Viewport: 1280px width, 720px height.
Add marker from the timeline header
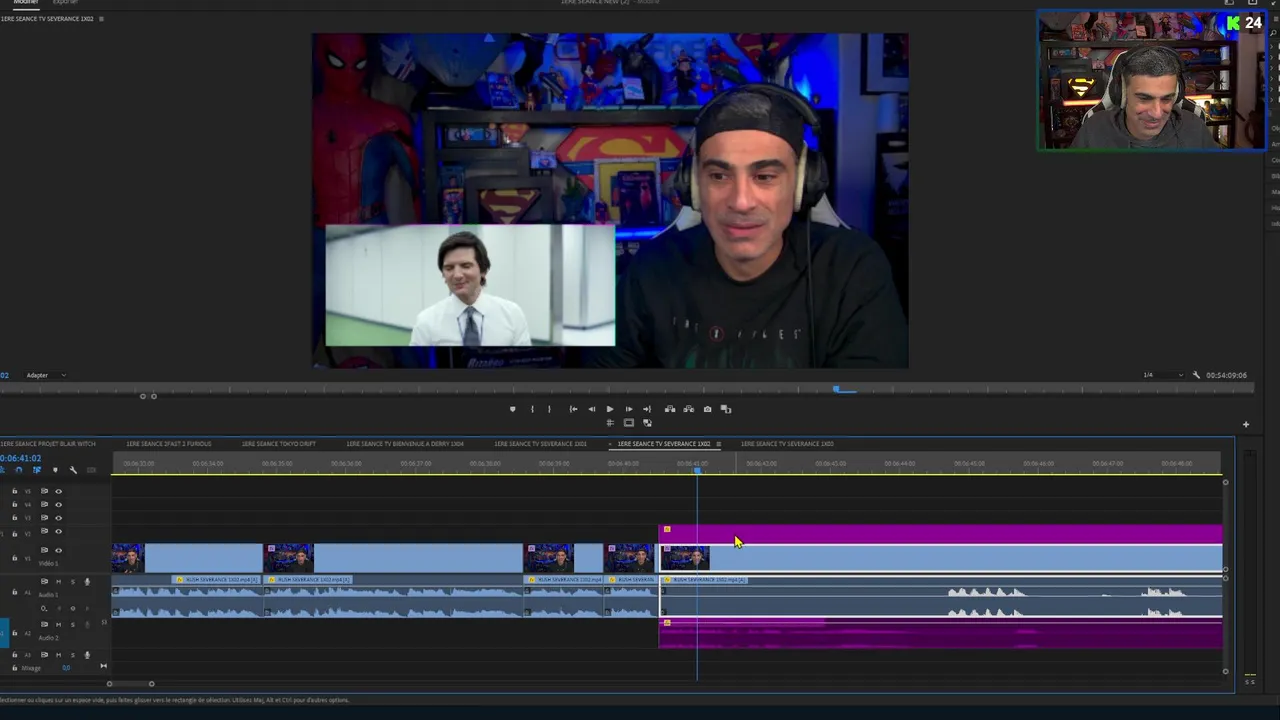point(55,470)
